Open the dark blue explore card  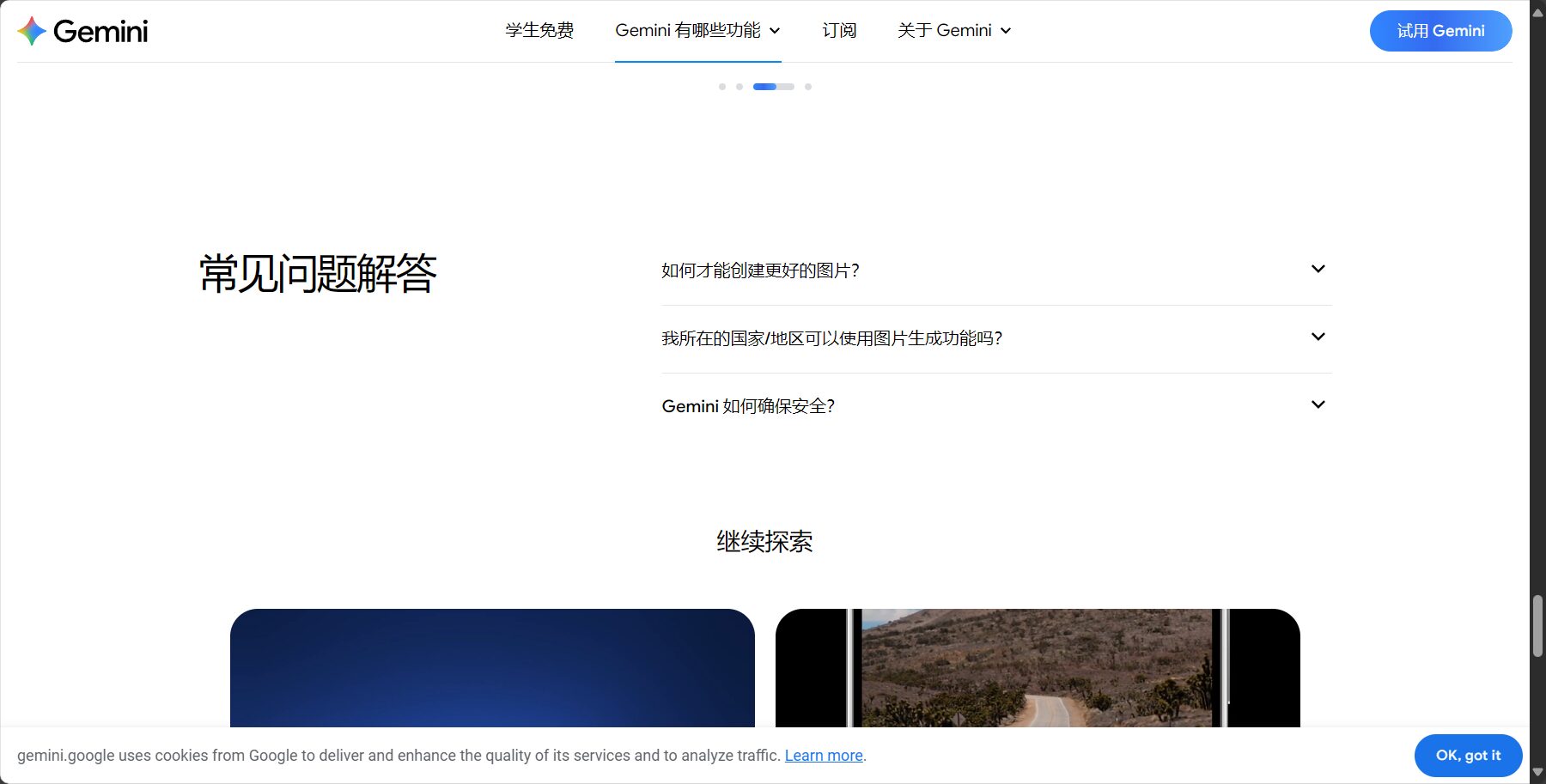[492, 668]
